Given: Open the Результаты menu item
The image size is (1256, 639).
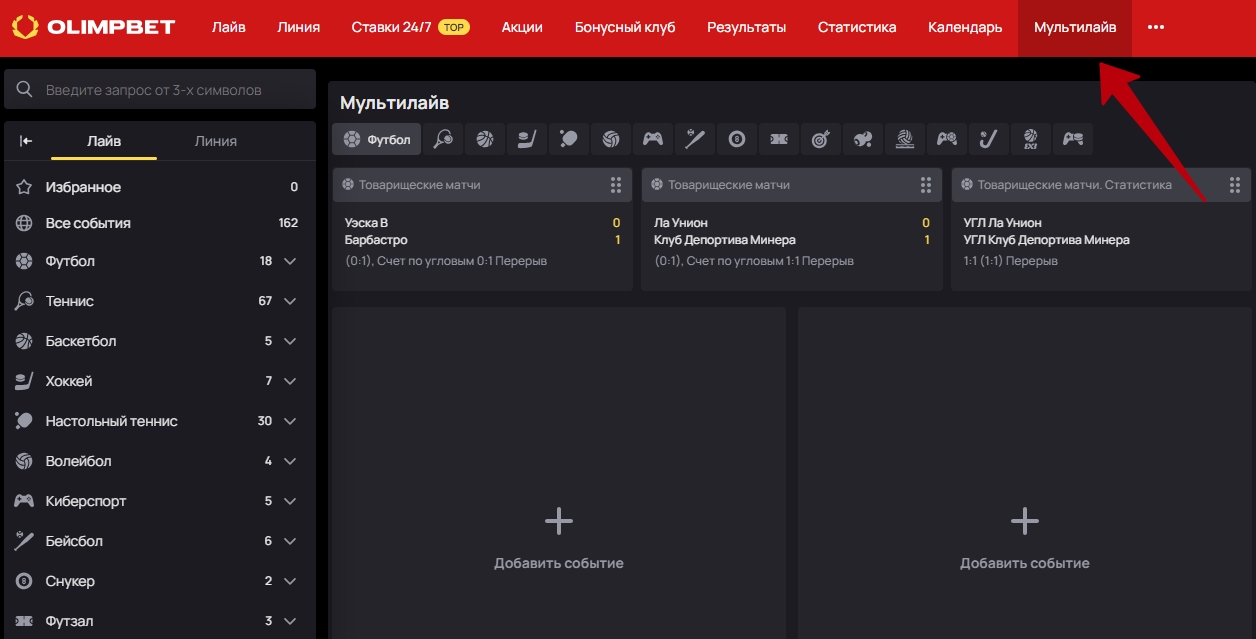Looking at the screenshot, I should (x=746, y=27).
